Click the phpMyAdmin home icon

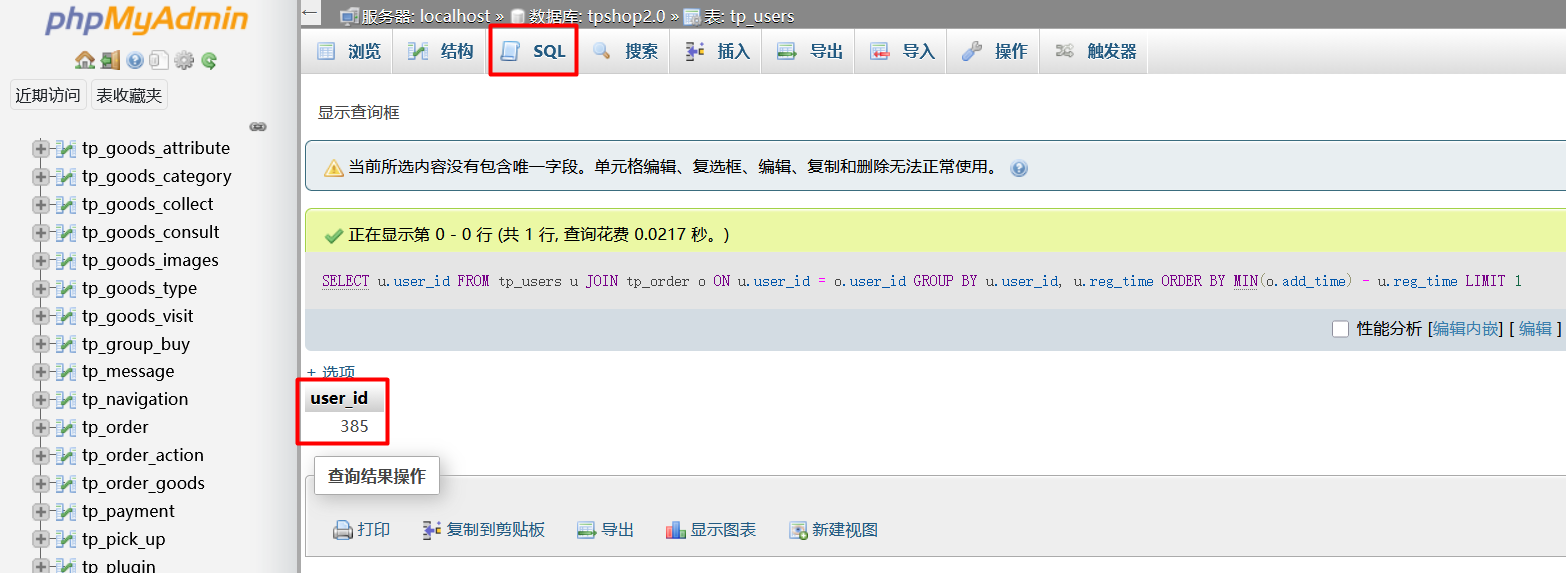[85, 61]
